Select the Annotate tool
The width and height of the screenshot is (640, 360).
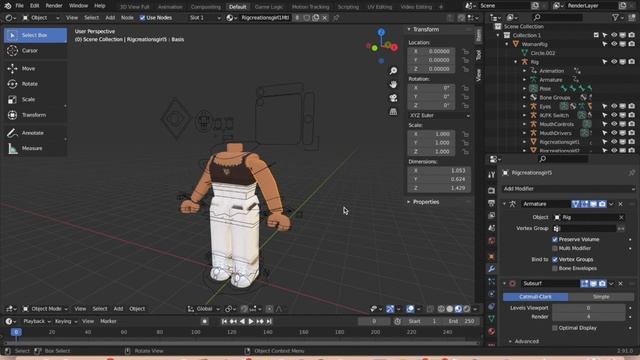(36, 133)
